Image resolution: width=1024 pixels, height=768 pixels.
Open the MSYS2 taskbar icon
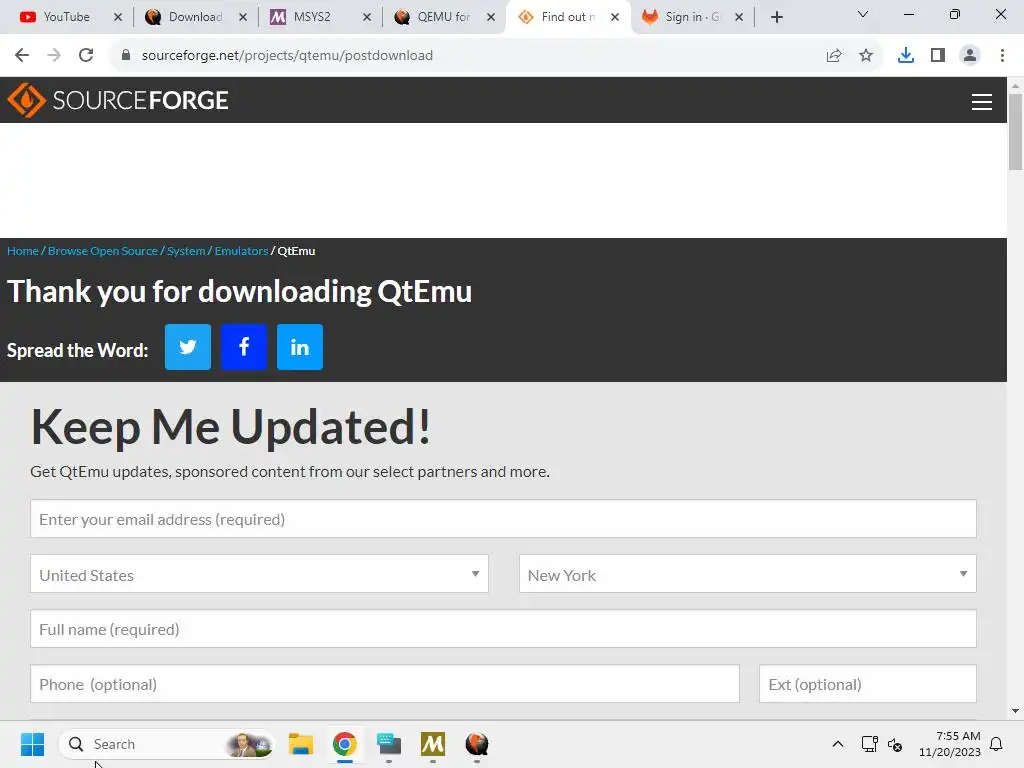(x=432, y=744)
